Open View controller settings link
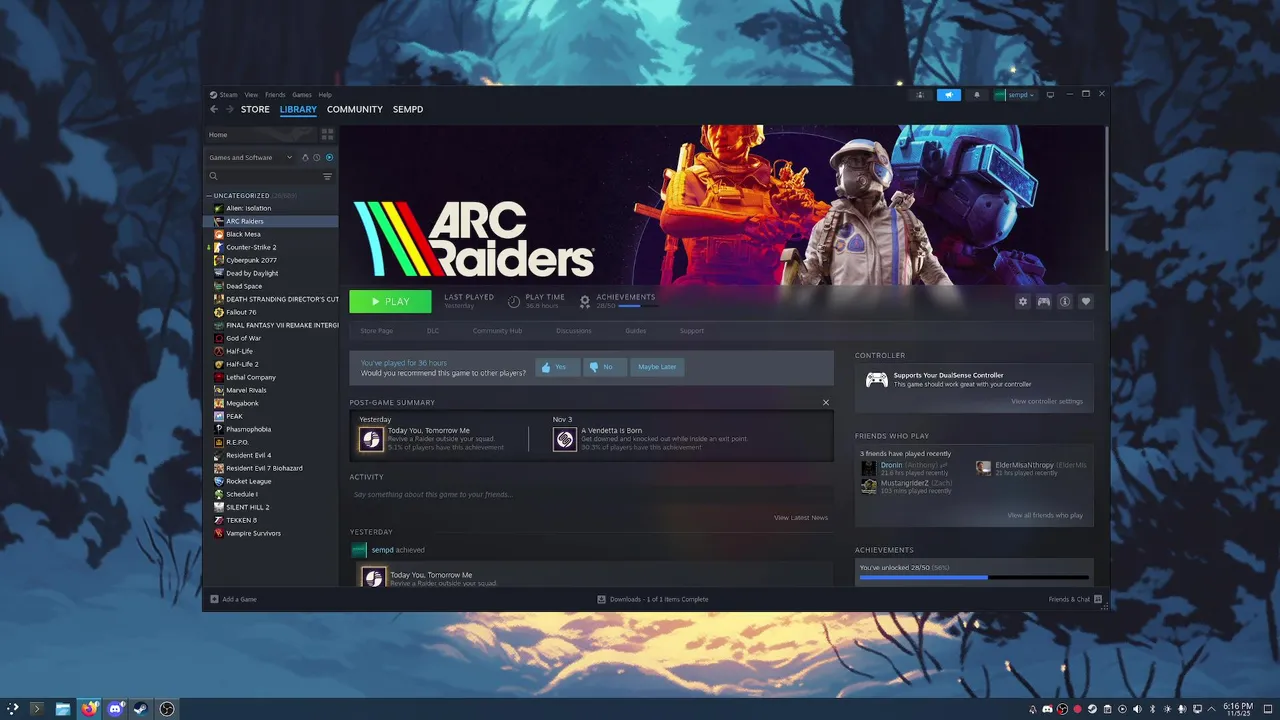The width and height of the screenshot is (1280, 720). click(x=1047, y=401)
